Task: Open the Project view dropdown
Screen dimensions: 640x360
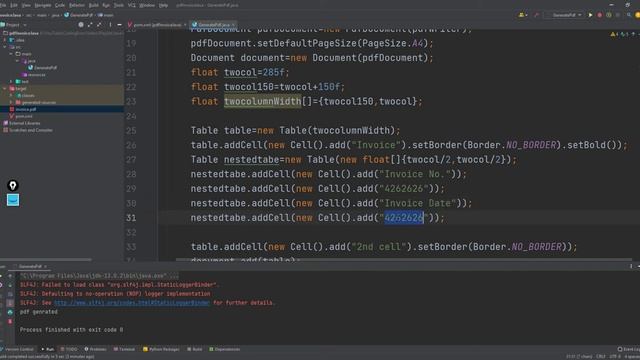Action: pos(14,25)
